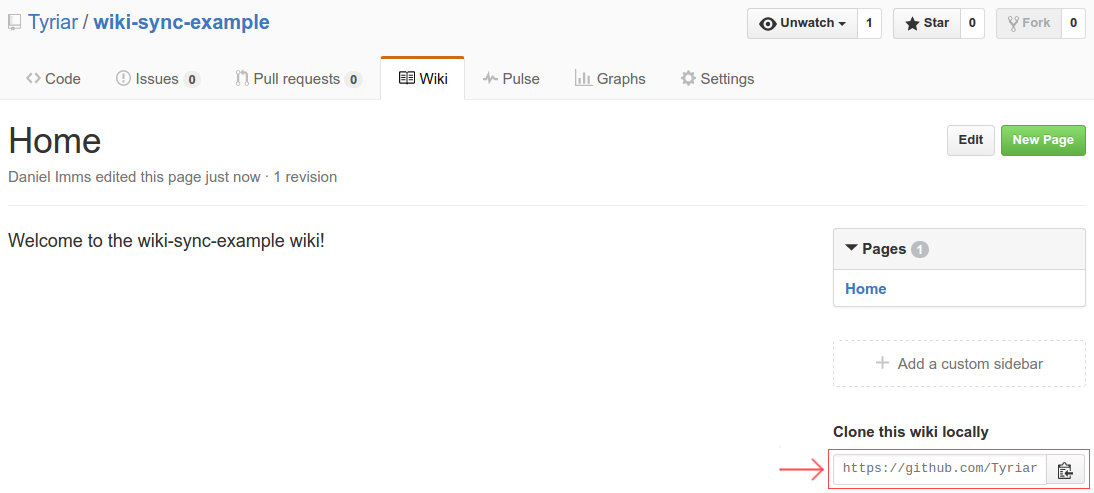Viewport: 1094px width, 493px height.
Task: Click the plus icon beside Add a custom sidebar
Action: pyautogui.click(x=883, y=363)
